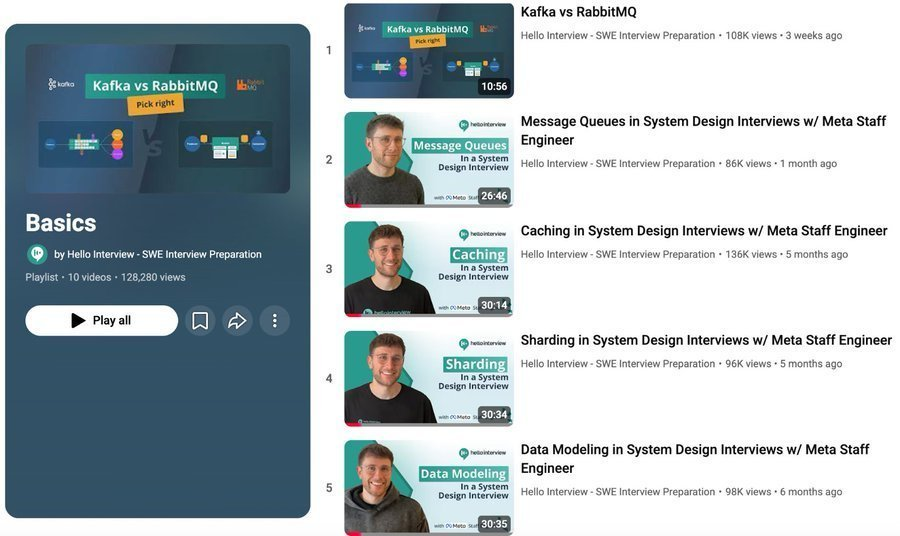The height and width of the screenshot is (536, 900).
Task: Click the 'Basics' playlist heading
Action: 61,223
